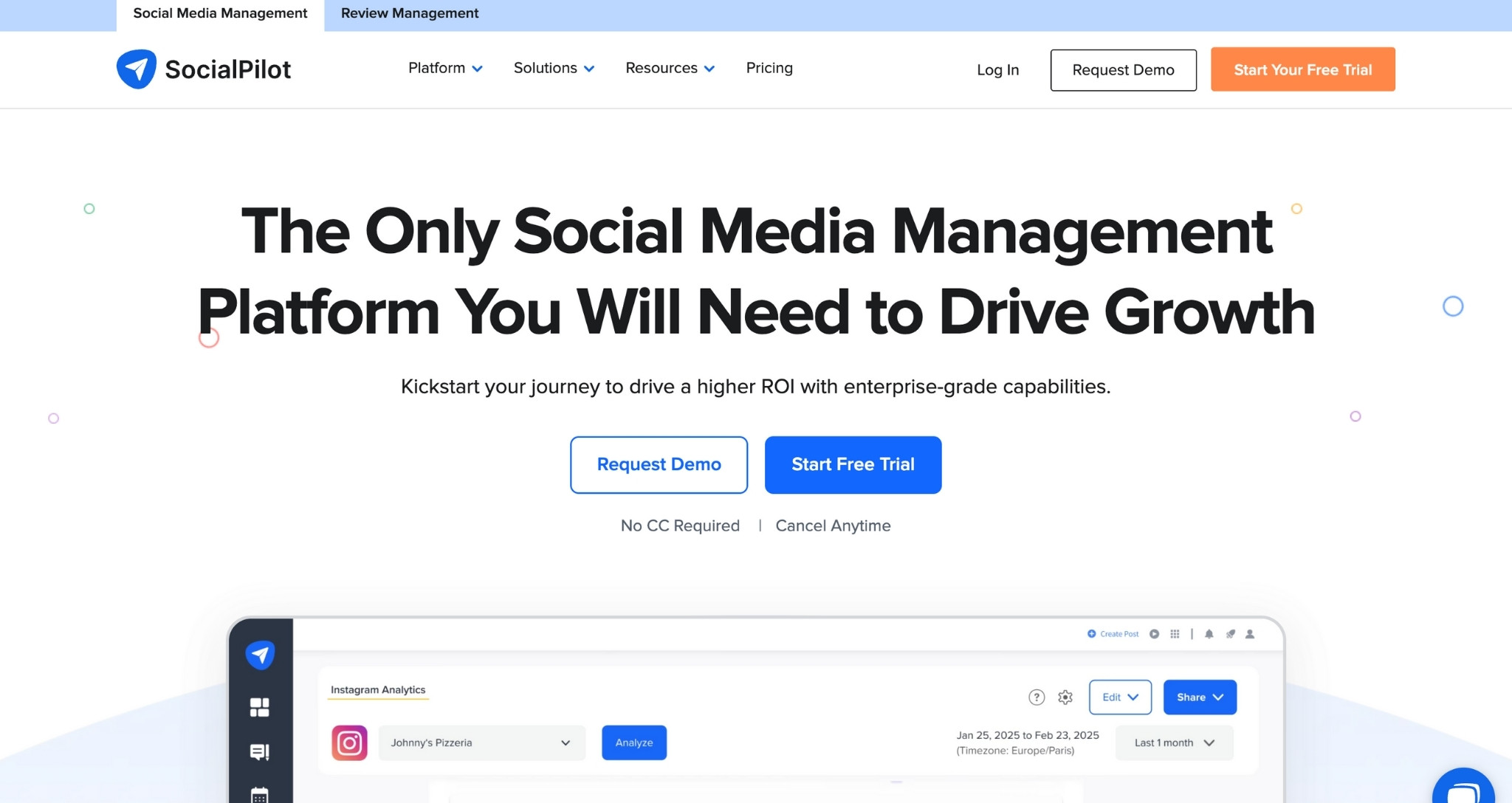Screen dimensions: 1512x803
Task: Click the date range Jan 25 to Feb 23 text
Action: pos(1028,735)
